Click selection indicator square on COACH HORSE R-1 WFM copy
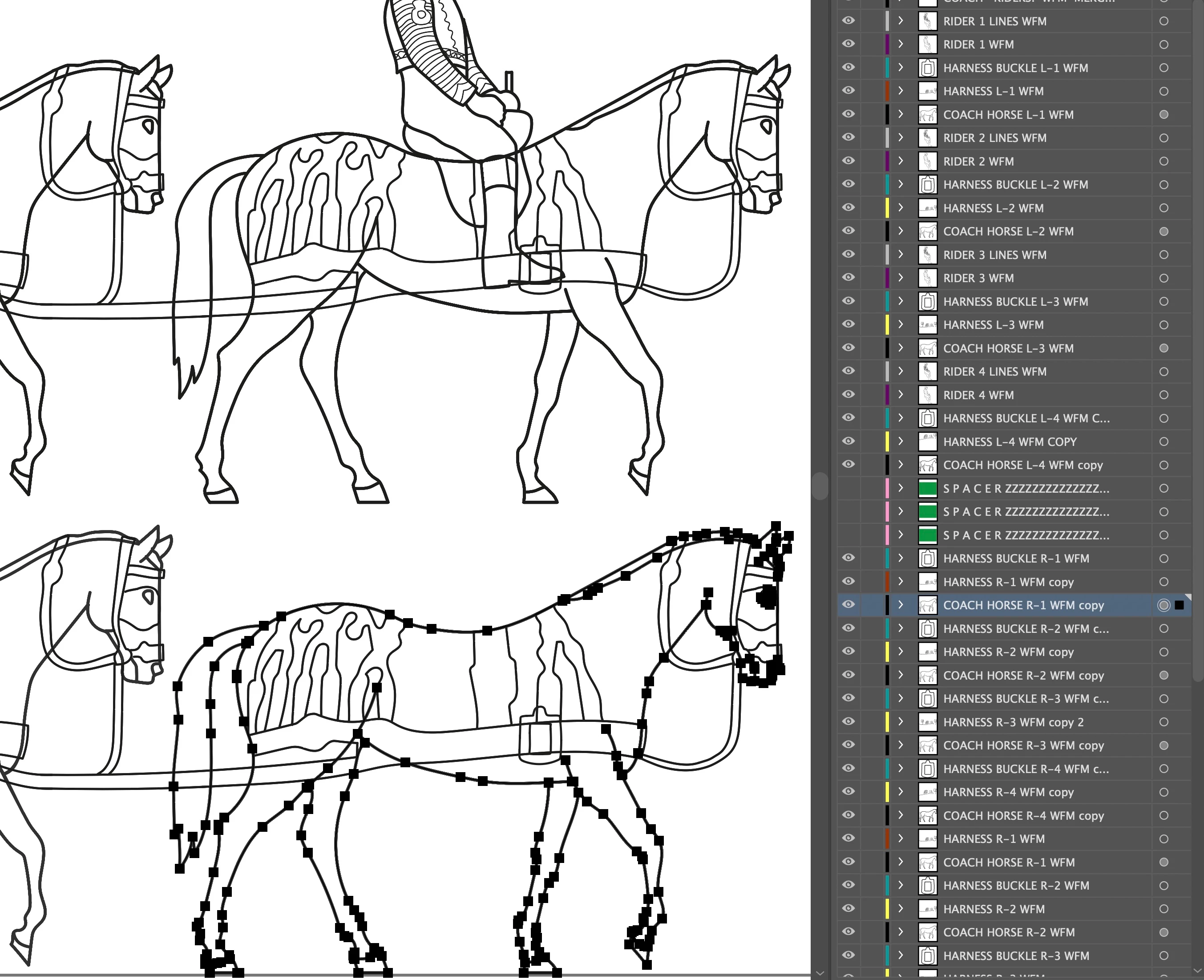This screenshot has height=980, width=1204. [x=1179, y=605]
